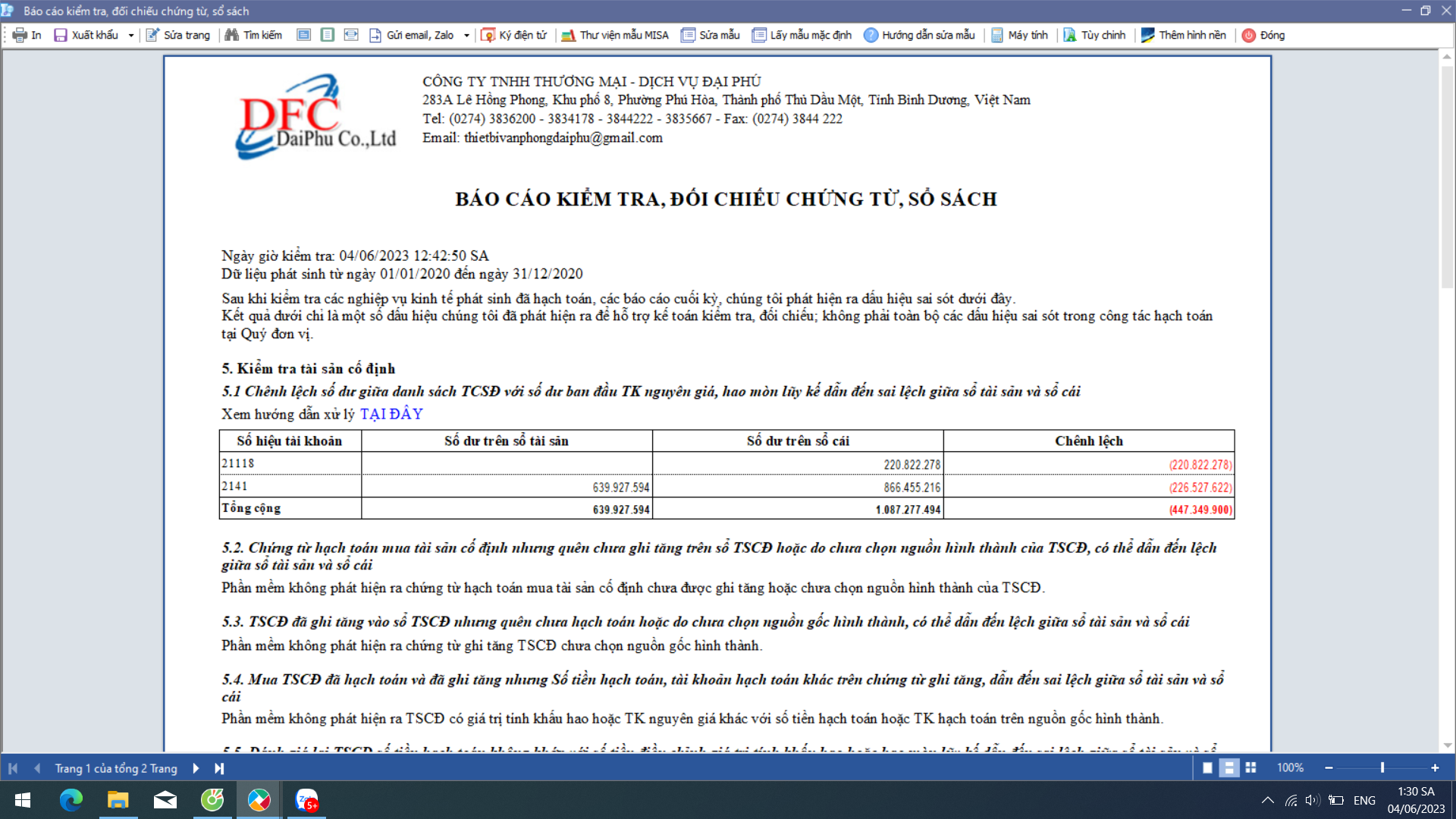The width and height of the screenshot is (1456, 819).
Task: Click Lấy mẫu mặc định toolbar item
Action: coord(802,35)
